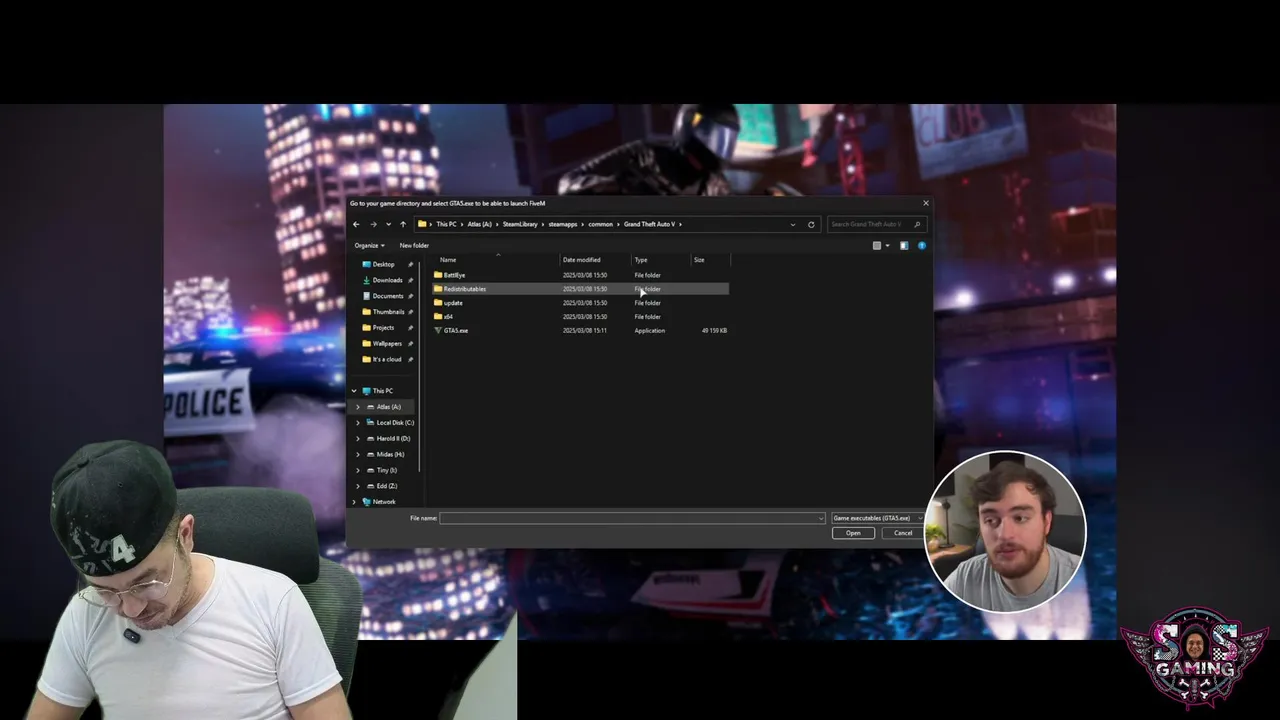Viewport: 1280px width, 720px height.
Task: Click the File name input box
Action: click(628, 518)
